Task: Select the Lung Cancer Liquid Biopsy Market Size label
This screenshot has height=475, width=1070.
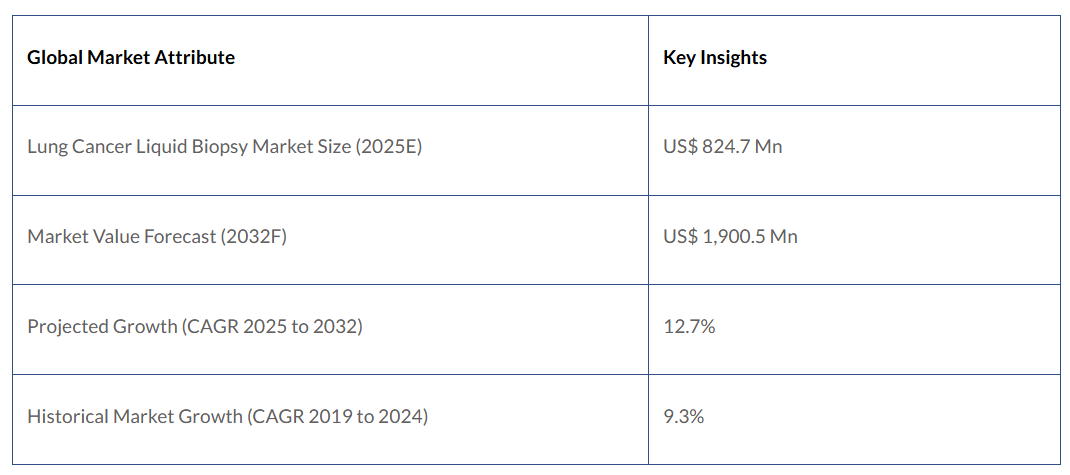Action: (x=225, y=147)
